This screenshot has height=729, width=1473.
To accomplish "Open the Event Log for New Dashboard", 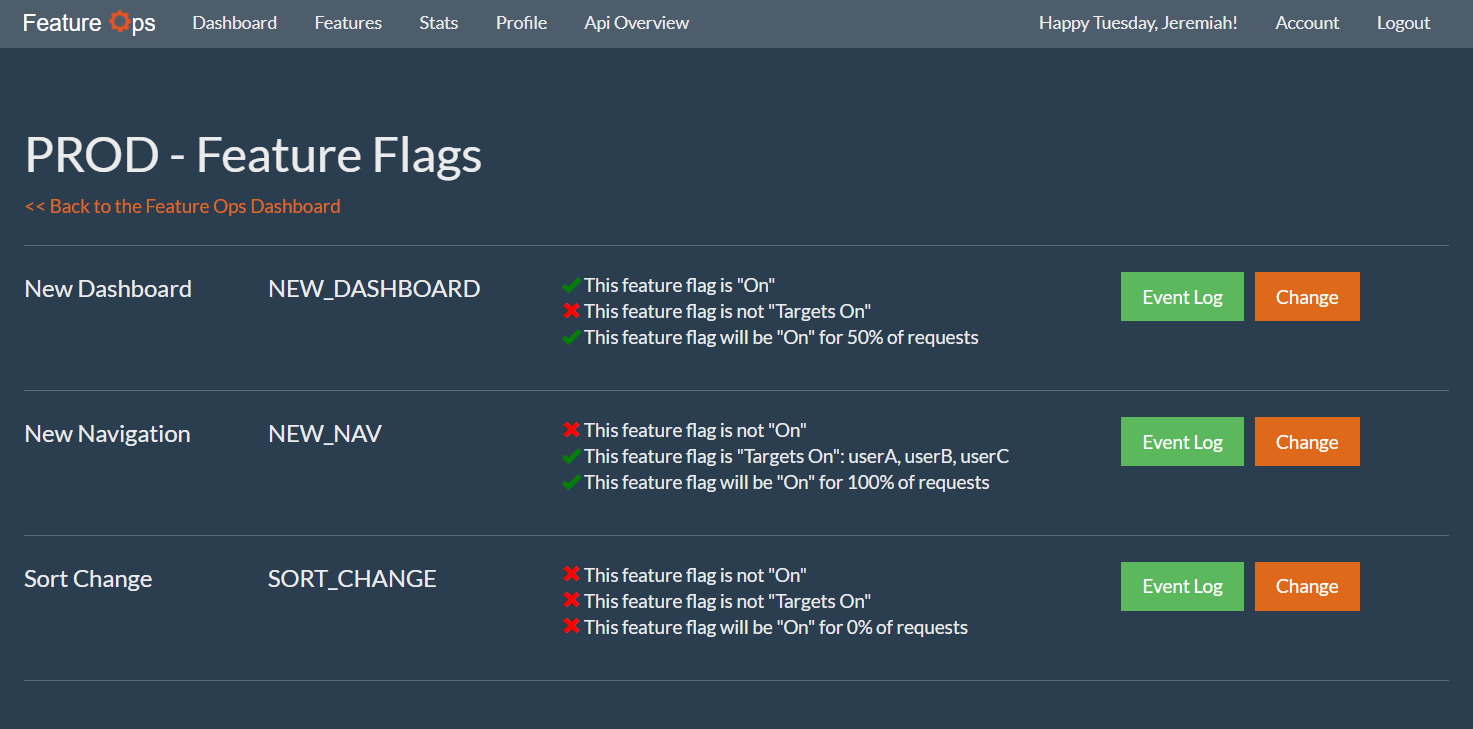I will pos(1182,296).
